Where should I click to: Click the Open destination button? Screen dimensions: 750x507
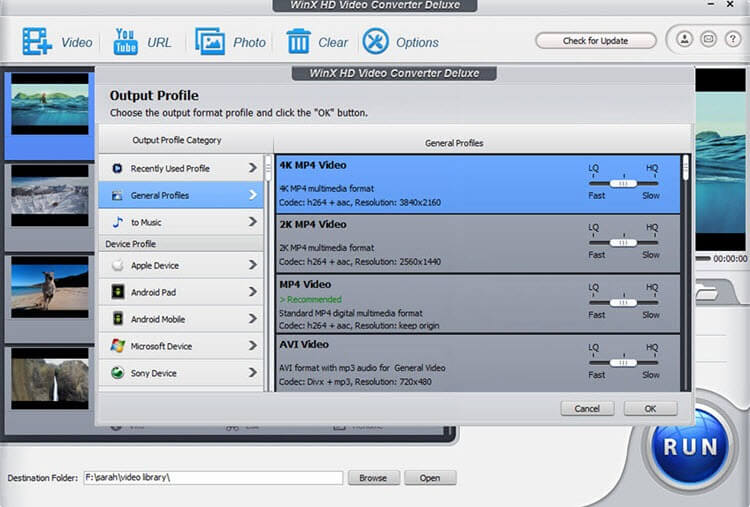(x=430, y=477)
